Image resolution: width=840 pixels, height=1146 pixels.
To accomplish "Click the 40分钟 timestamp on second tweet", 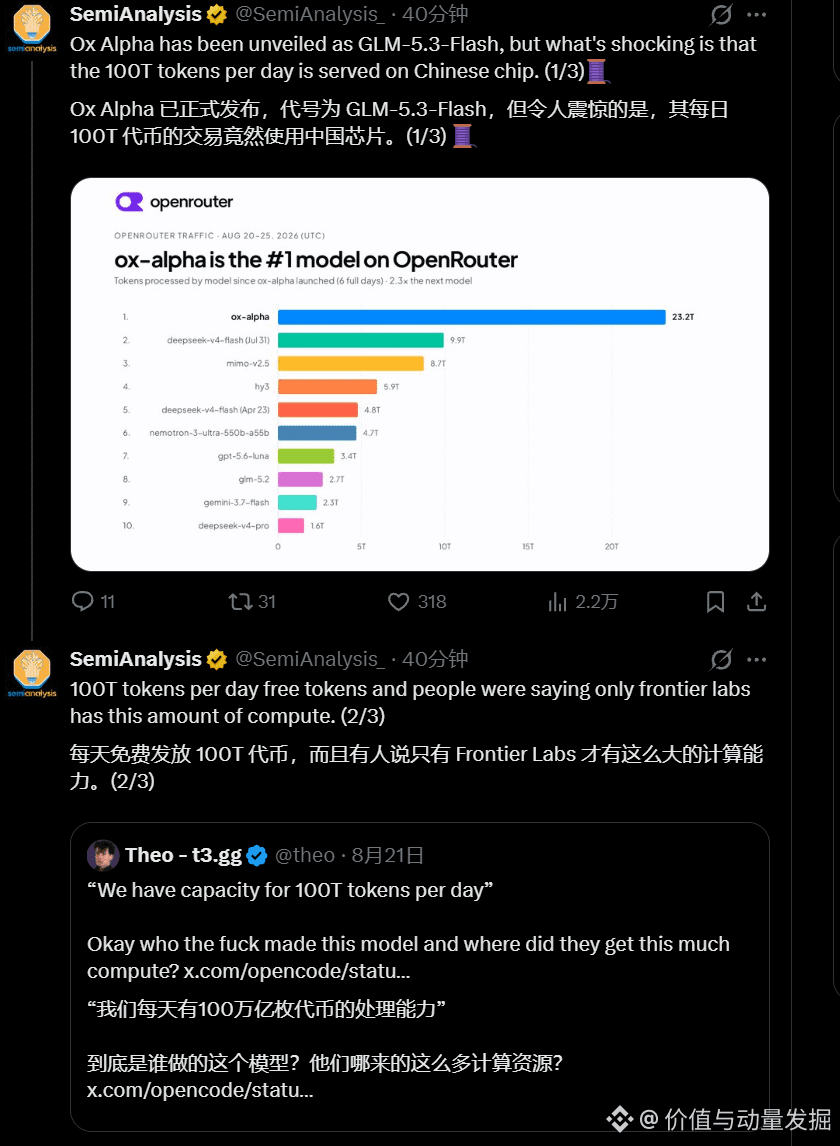I will coord(435,659).
